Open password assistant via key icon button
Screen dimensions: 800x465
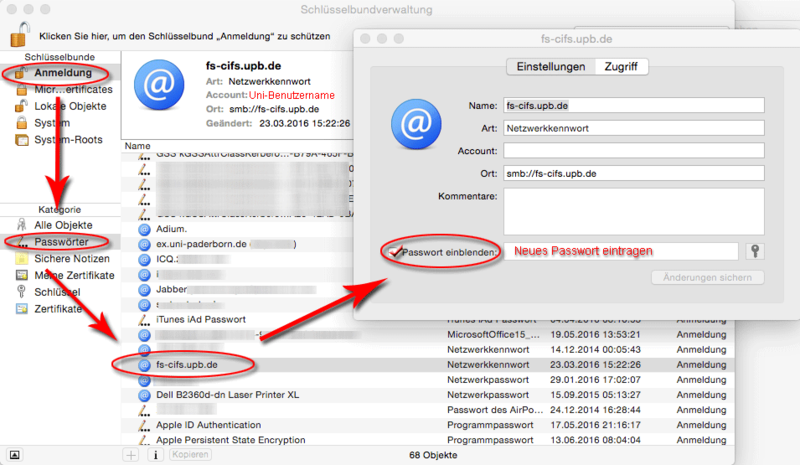click(755, 251)
